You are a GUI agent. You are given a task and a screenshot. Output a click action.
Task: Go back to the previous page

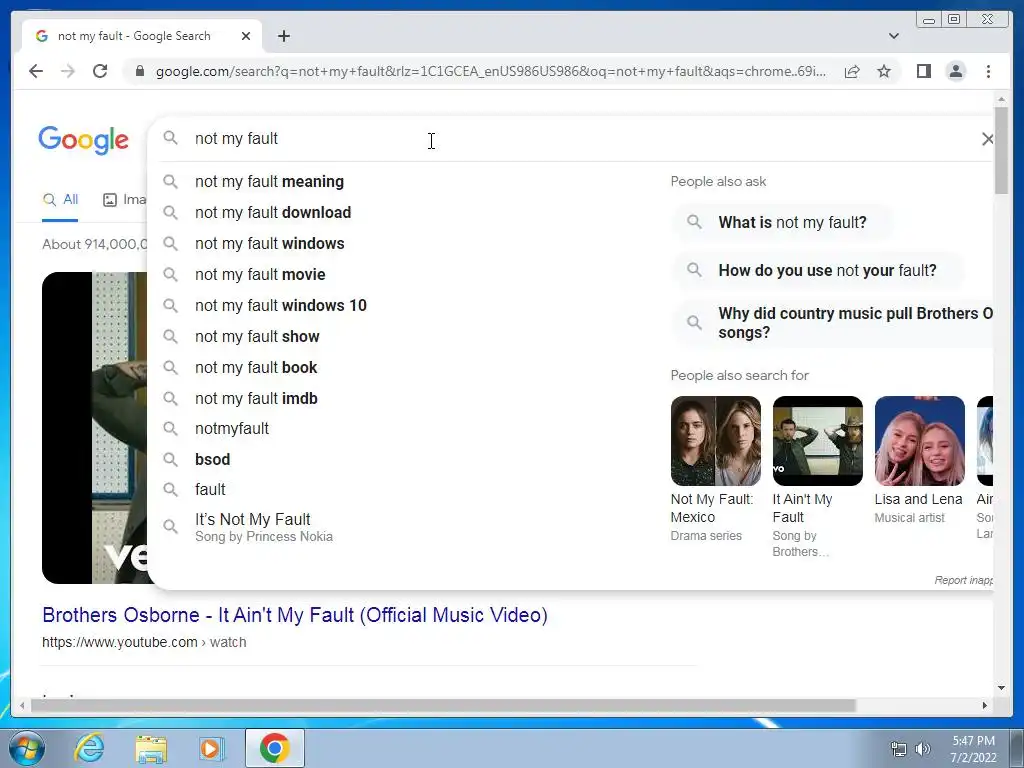[x=36, y=71]
